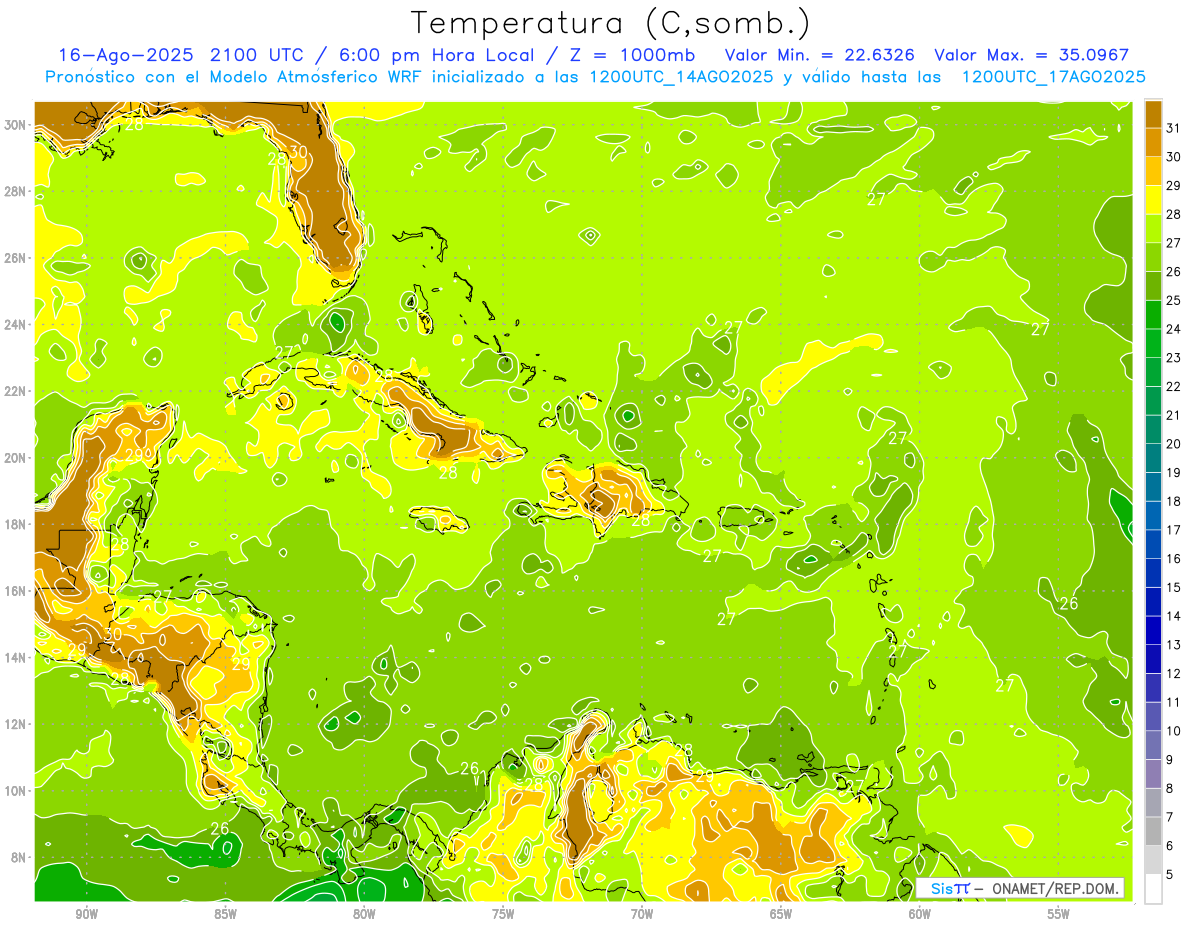Click the color scale value "7"

click(1170, 817)
